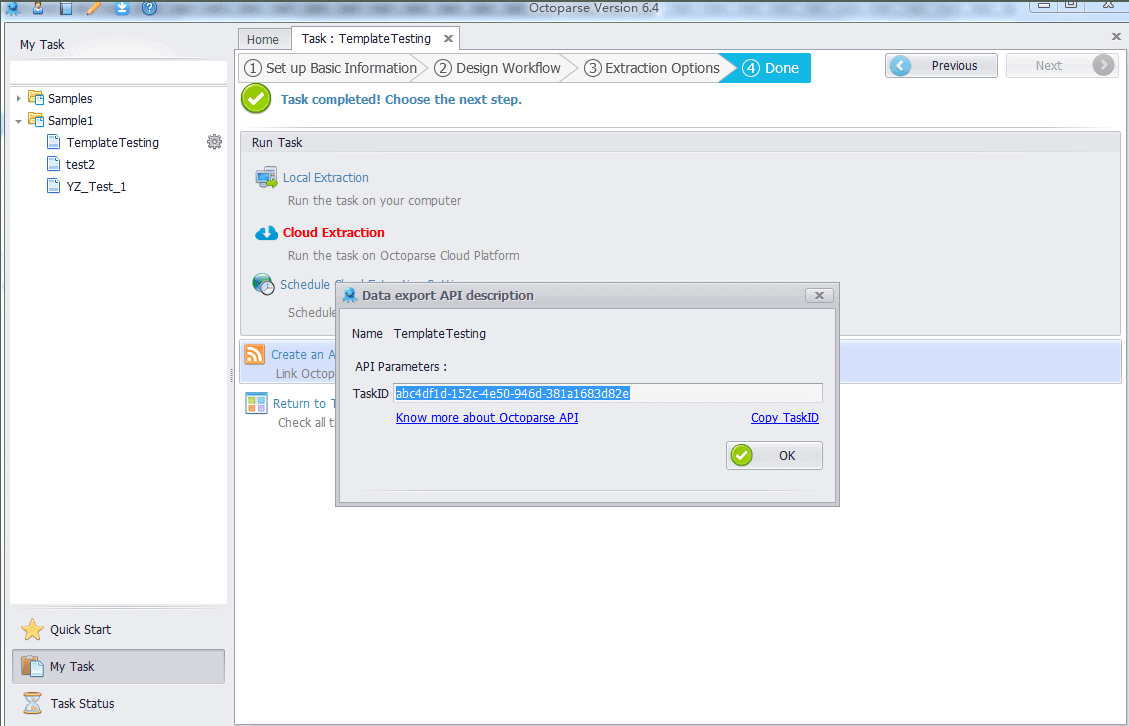Screen dimensions: 1129x726
Task: Click the My Task search field
Action: point(119,73)
